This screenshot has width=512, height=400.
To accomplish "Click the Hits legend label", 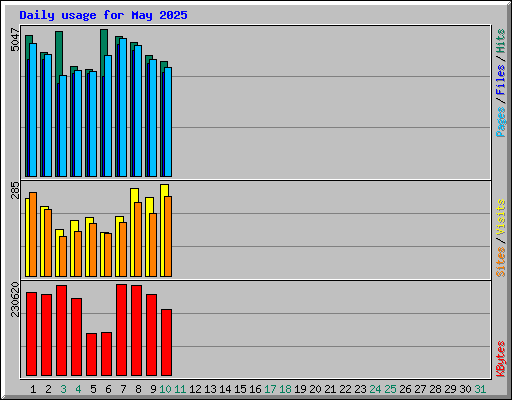I will tap(500, 41).
